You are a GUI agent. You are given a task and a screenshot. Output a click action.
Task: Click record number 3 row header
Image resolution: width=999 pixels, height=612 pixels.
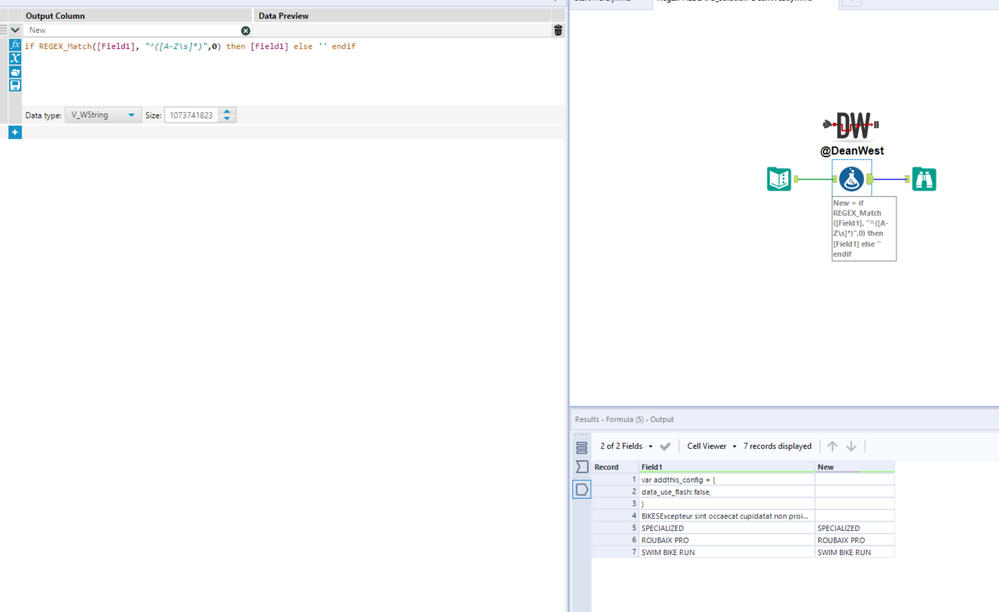coord(615,504)
